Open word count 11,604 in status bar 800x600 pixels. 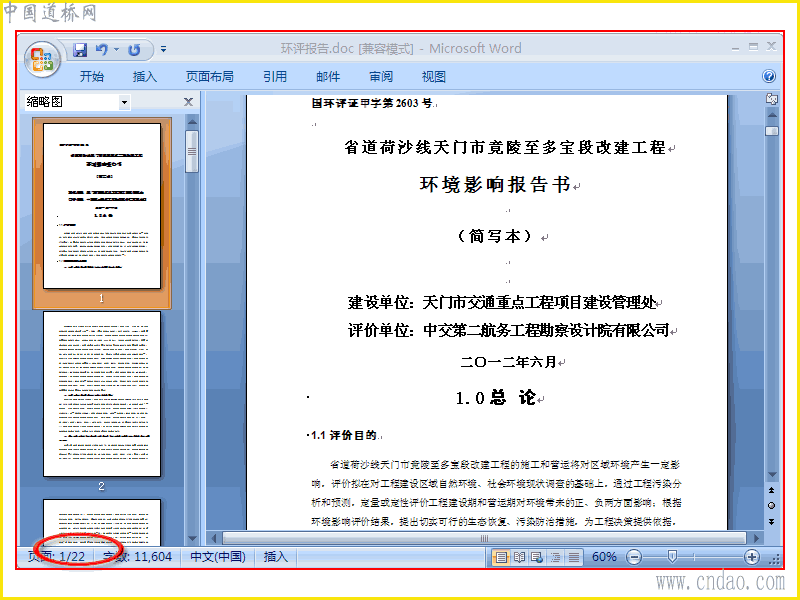pos(138,557)
